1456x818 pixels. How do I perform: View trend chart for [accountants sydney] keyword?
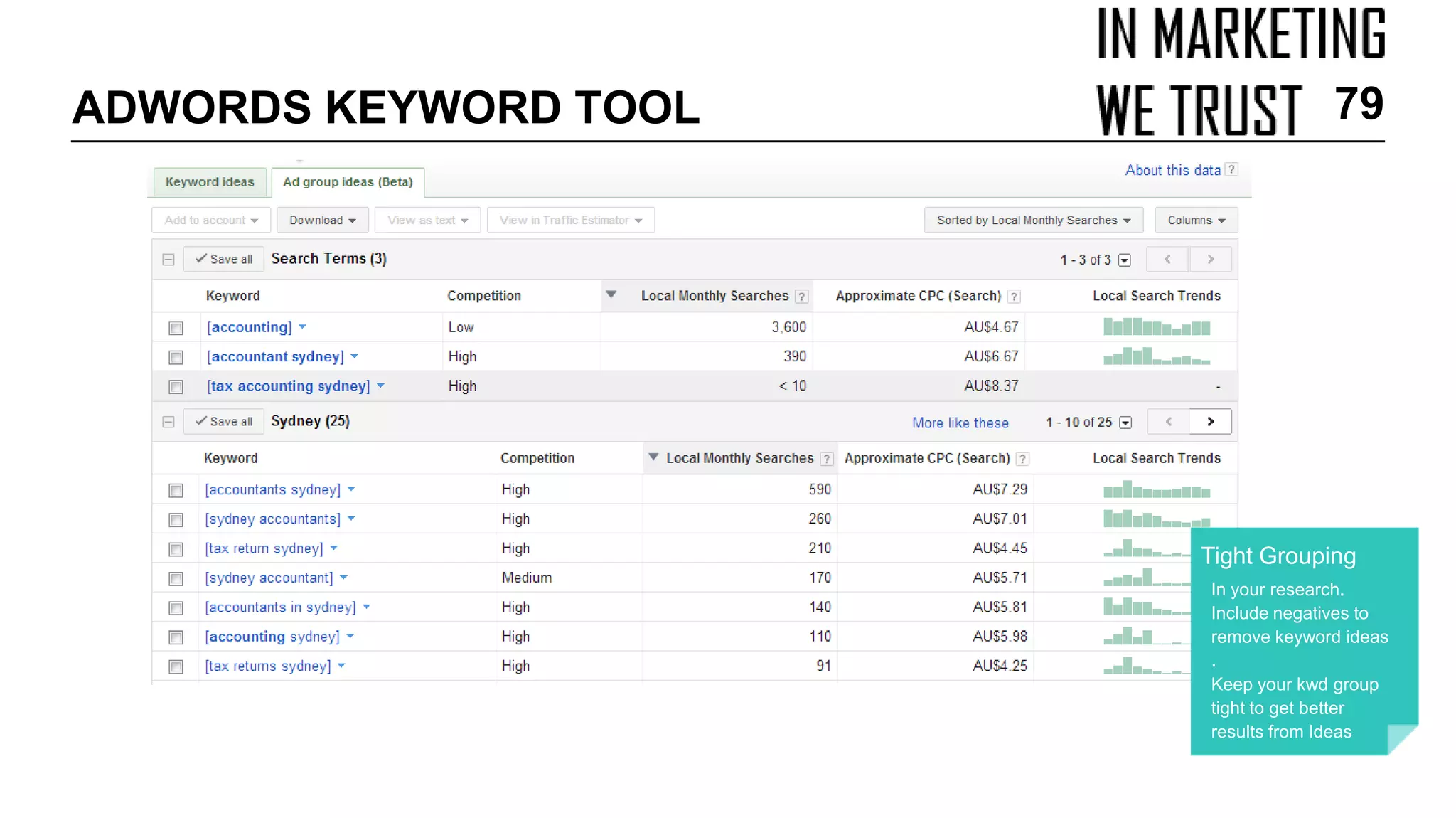1157,489
